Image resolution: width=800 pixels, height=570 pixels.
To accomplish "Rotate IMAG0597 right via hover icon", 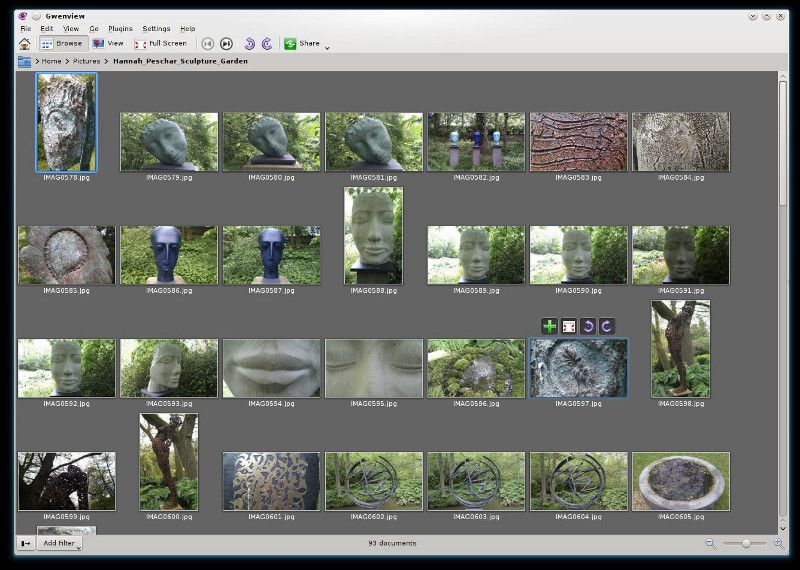I will 606,326.
